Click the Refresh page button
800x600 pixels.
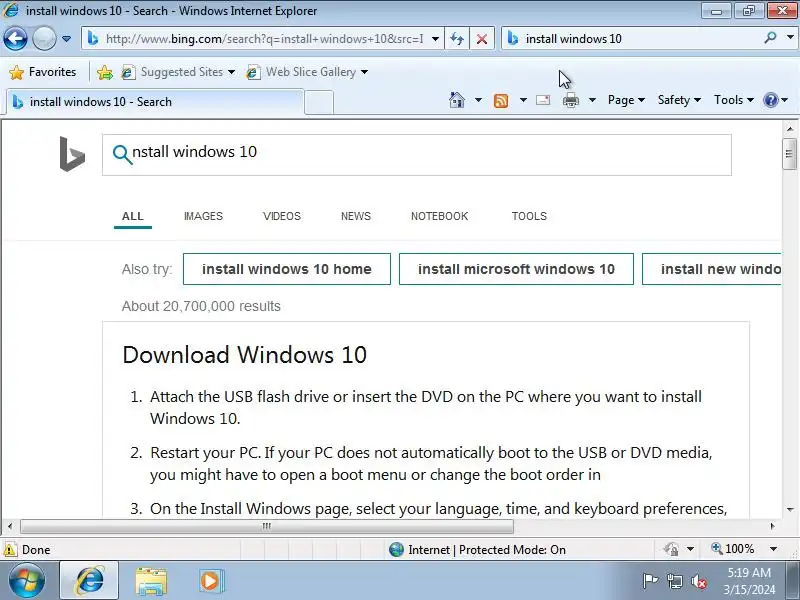pos(457,39)
